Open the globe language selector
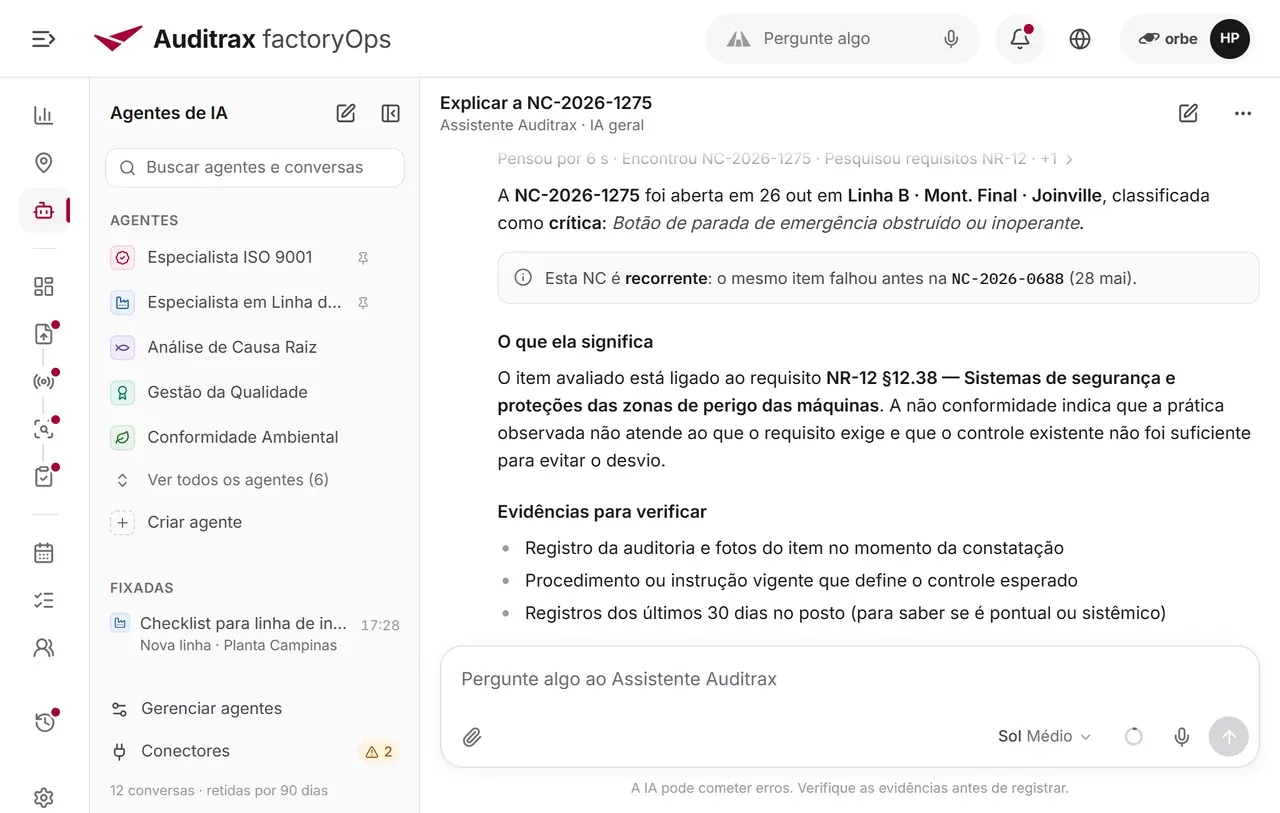This screenshot has height=813, width=1280. 1080,39
